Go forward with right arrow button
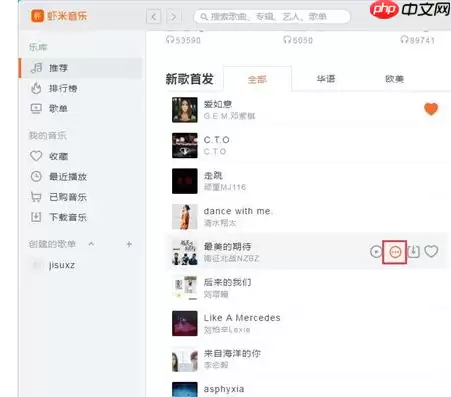This screenshot has width=451, height=397. pos(173,16)
